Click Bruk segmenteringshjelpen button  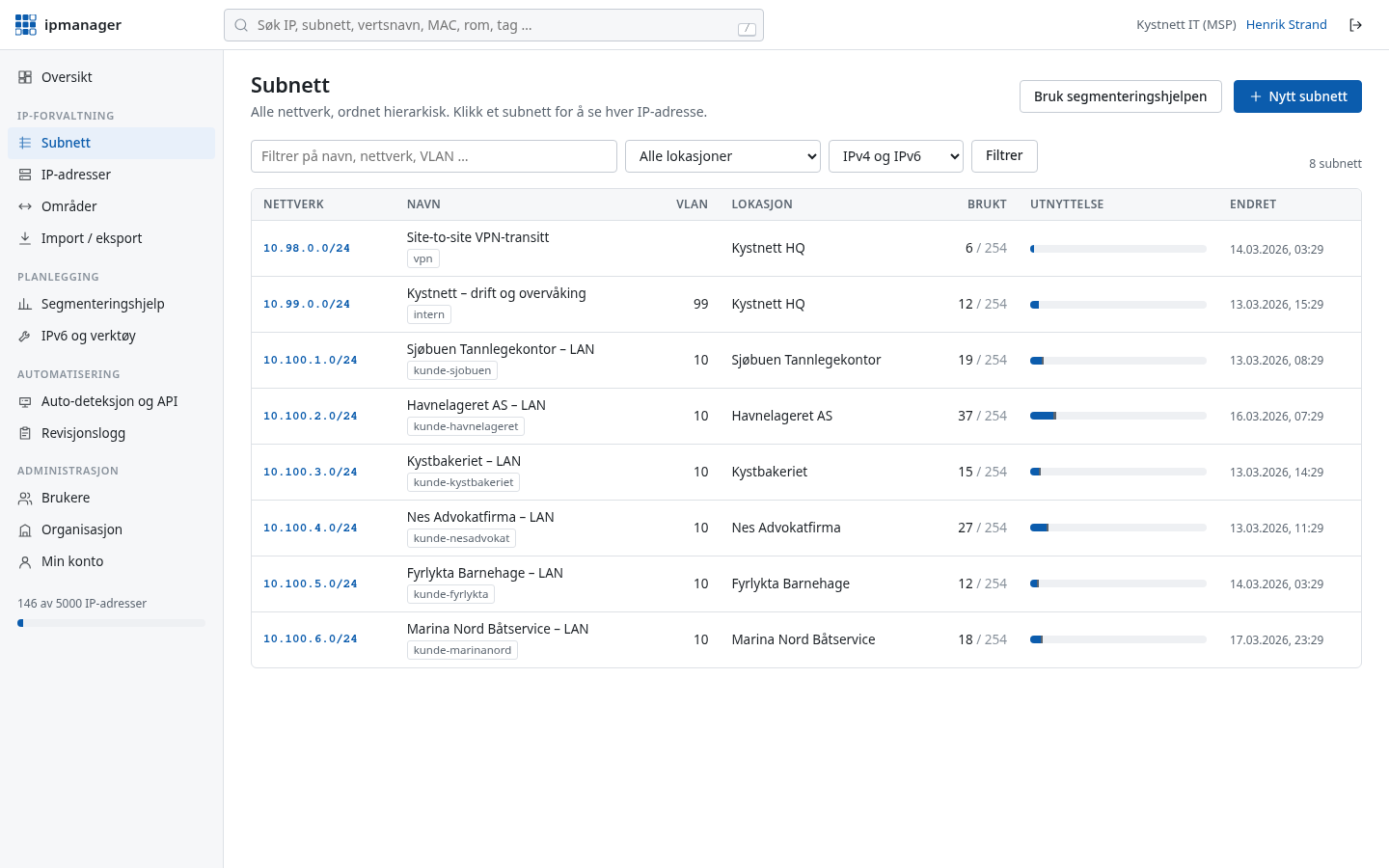1121,96
